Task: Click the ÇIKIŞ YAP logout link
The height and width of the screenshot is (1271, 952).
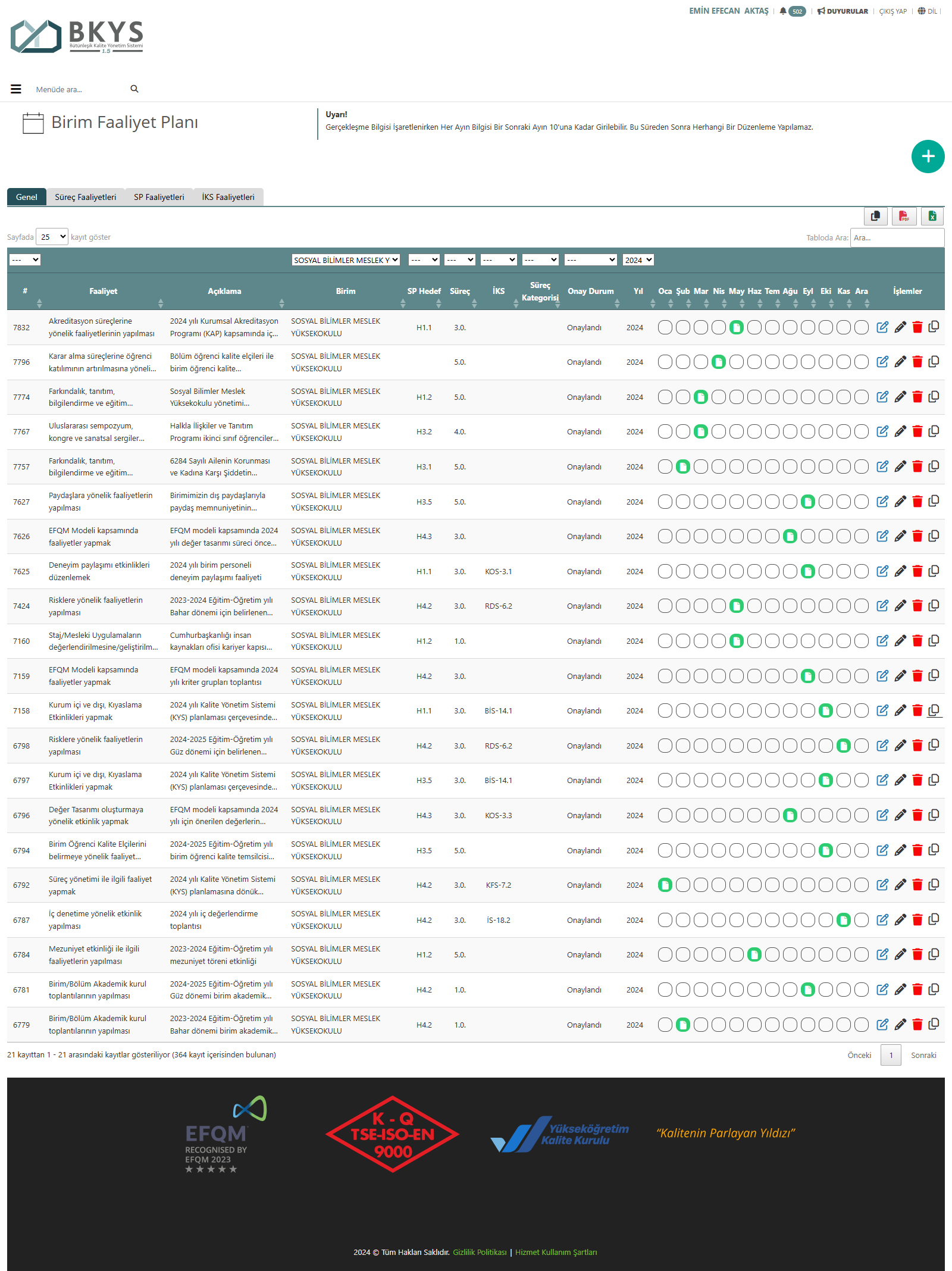Action: pos(892,11)
